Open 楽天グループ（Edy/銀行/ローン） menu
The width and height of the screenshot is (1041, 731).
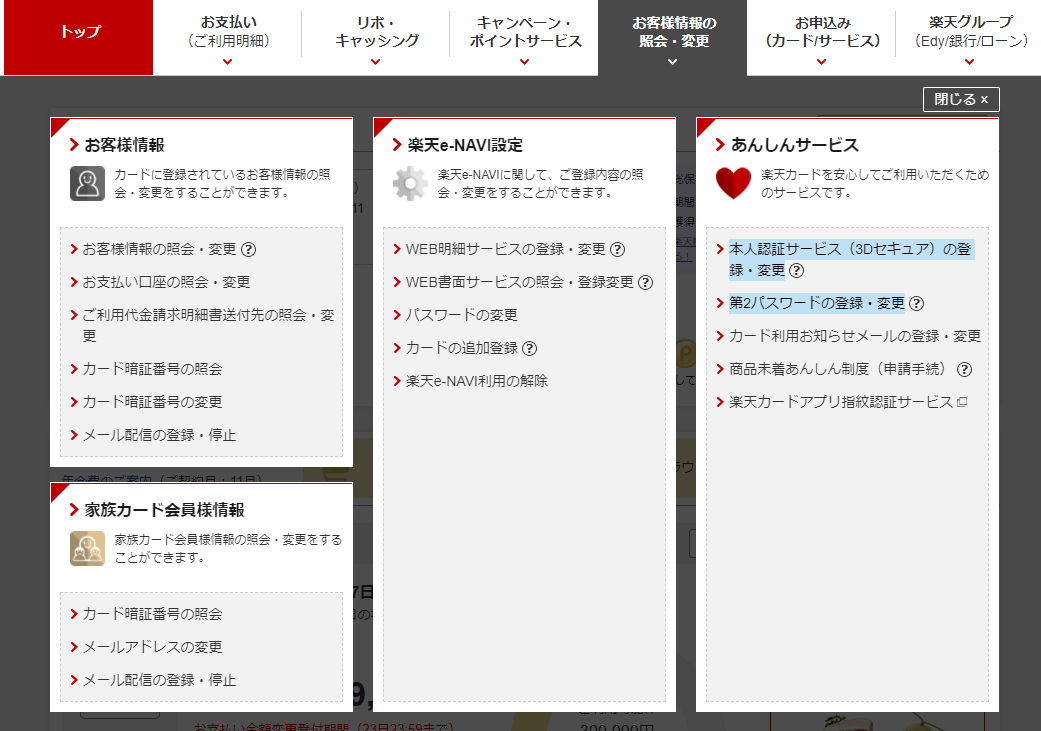969,37
